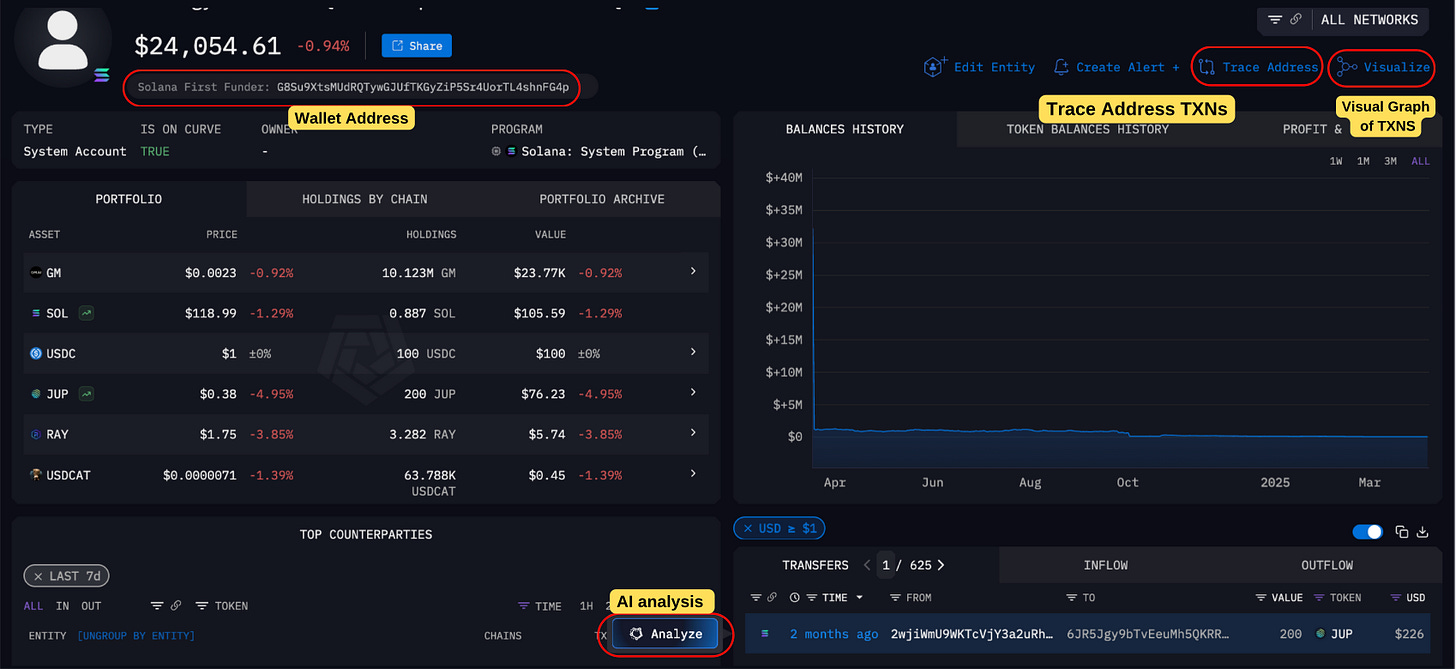Switch to the HOLDINGS BY CHAIN tab

[365, 199]
